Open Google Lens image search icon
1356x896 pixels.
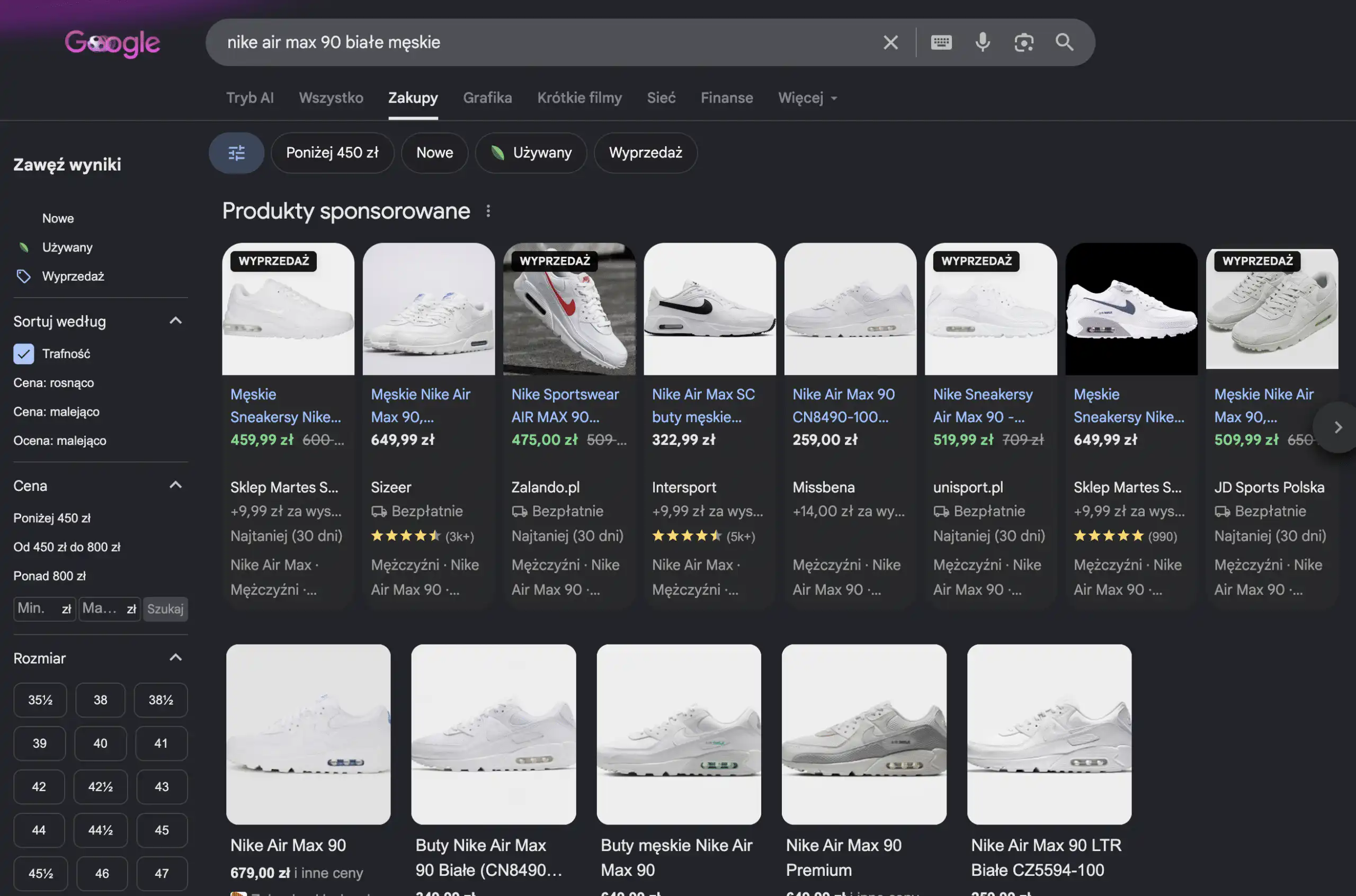pyautogui.click(x=1023, y=42)
